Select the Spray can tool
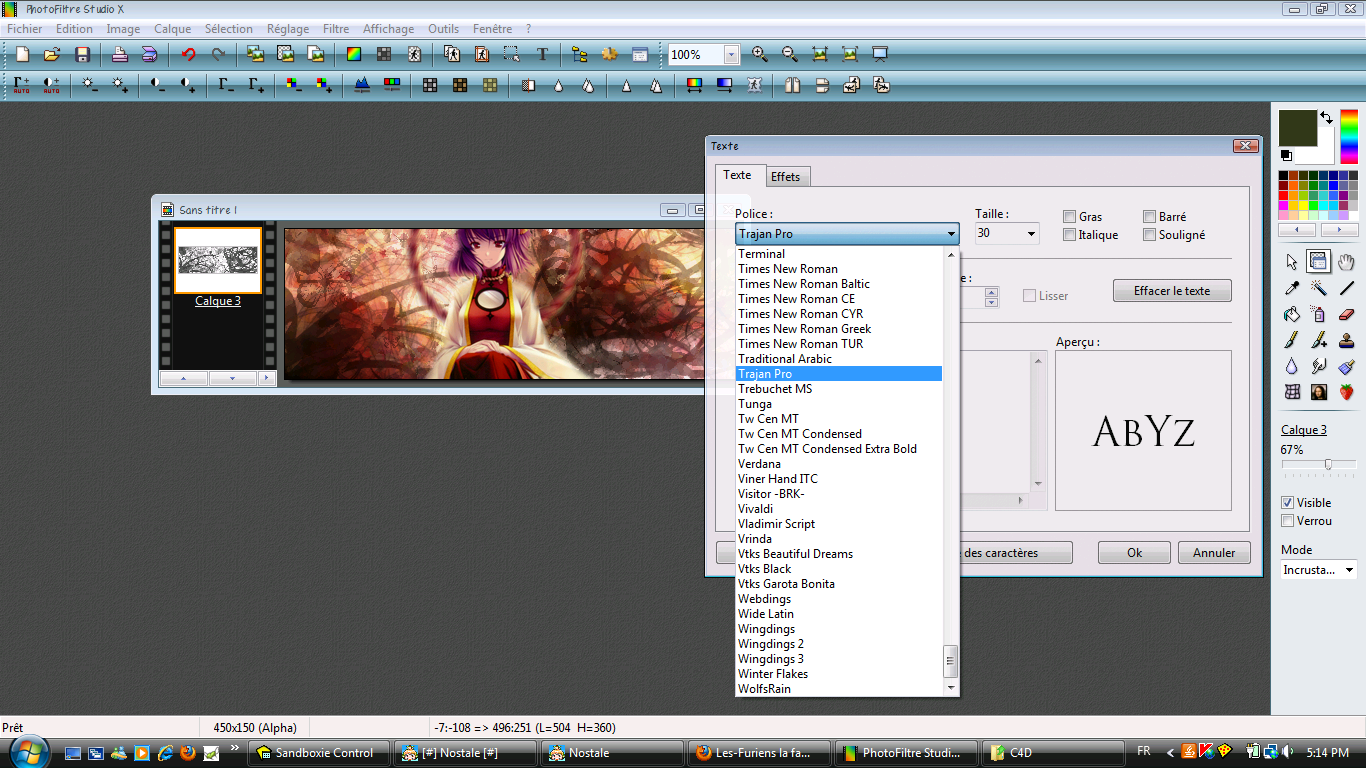Image resolution: width=1366 pixels, height=768 pixels. tap(1319, 314)
